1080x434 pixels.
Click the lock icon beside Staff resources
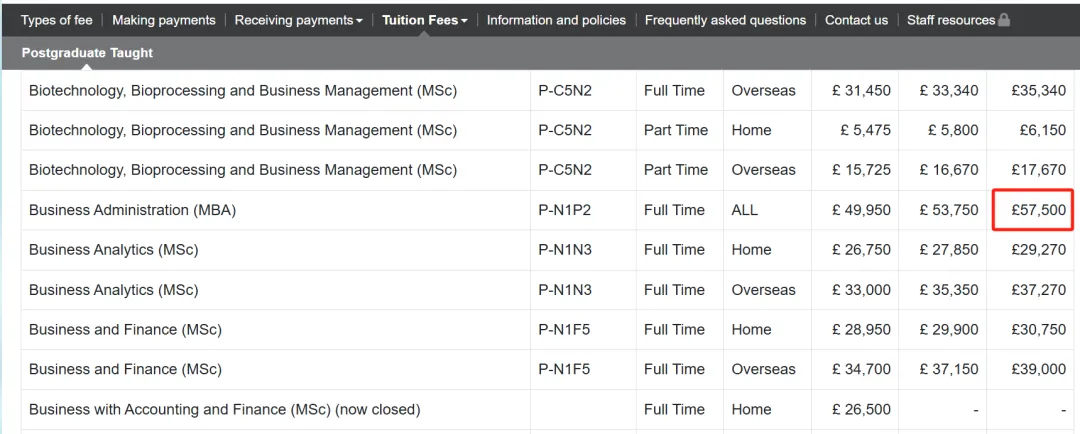point(1004,20)
